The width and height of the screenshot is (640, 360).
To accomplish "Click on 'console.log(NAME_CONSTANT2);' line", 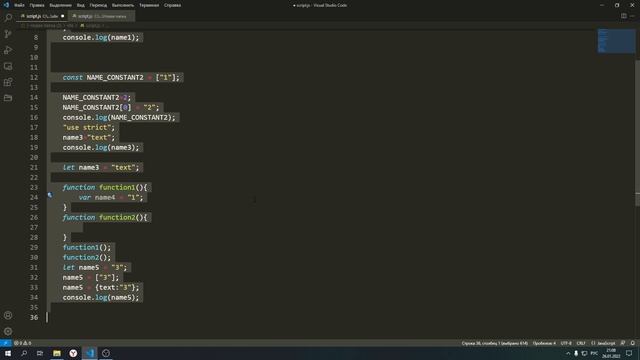I will 119,118.
